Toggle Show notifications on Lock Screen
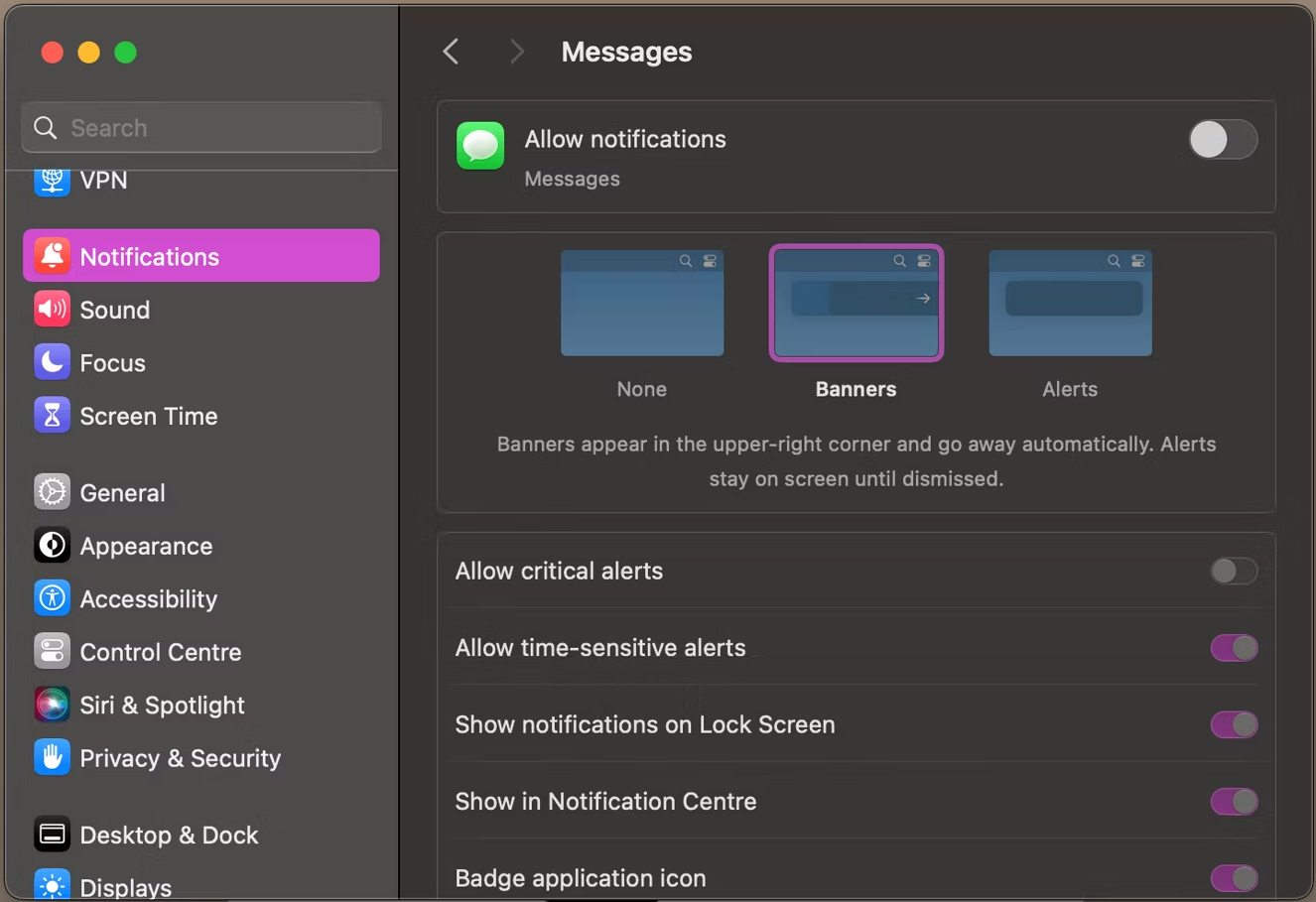Screen dimensions: 1316x902 pos(1234,724)
